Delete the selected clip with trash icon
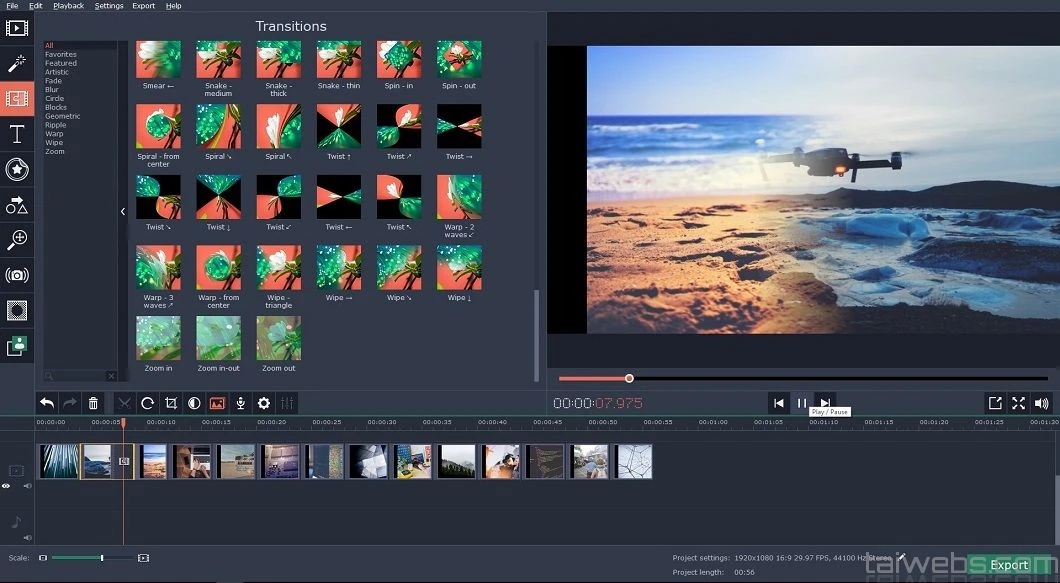Screen dimensions: 1060x583 click(x=94, y=403)
